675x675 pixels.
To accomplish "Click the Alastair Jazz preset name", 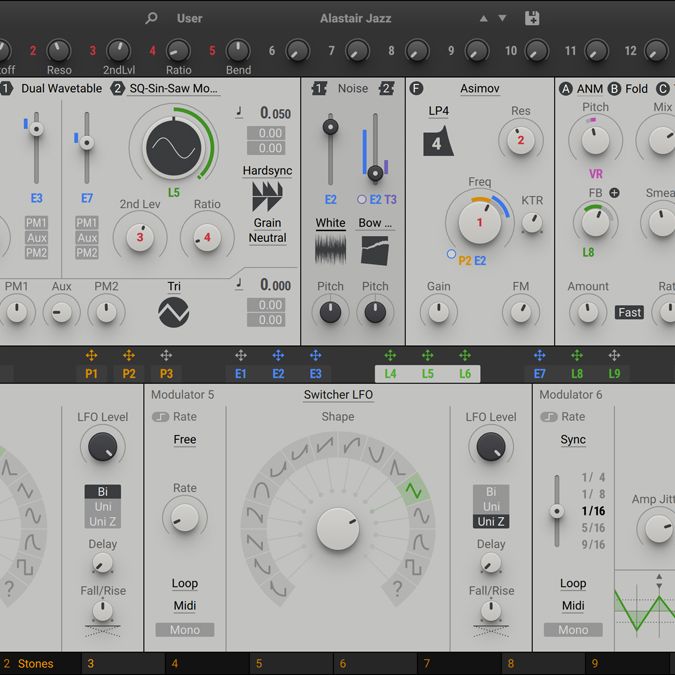I will pos(356,18).
